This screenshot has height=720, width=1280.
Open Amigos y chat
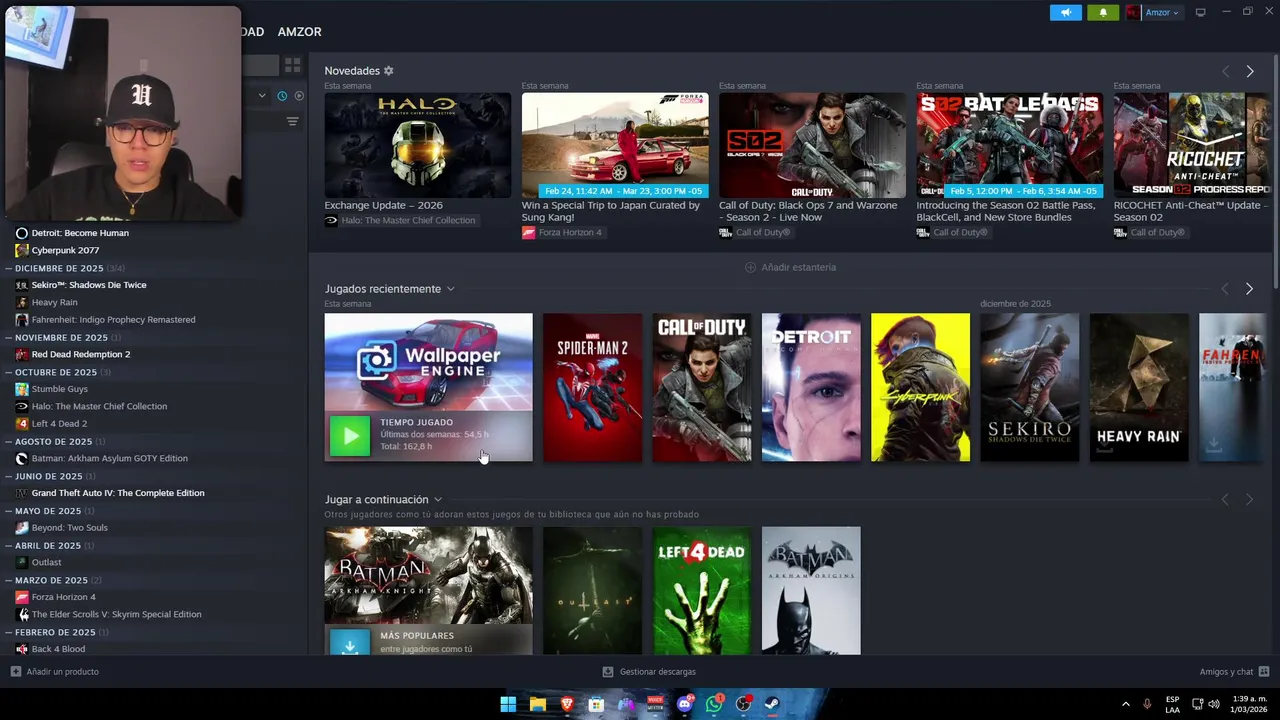click(x=1234, y=672)
